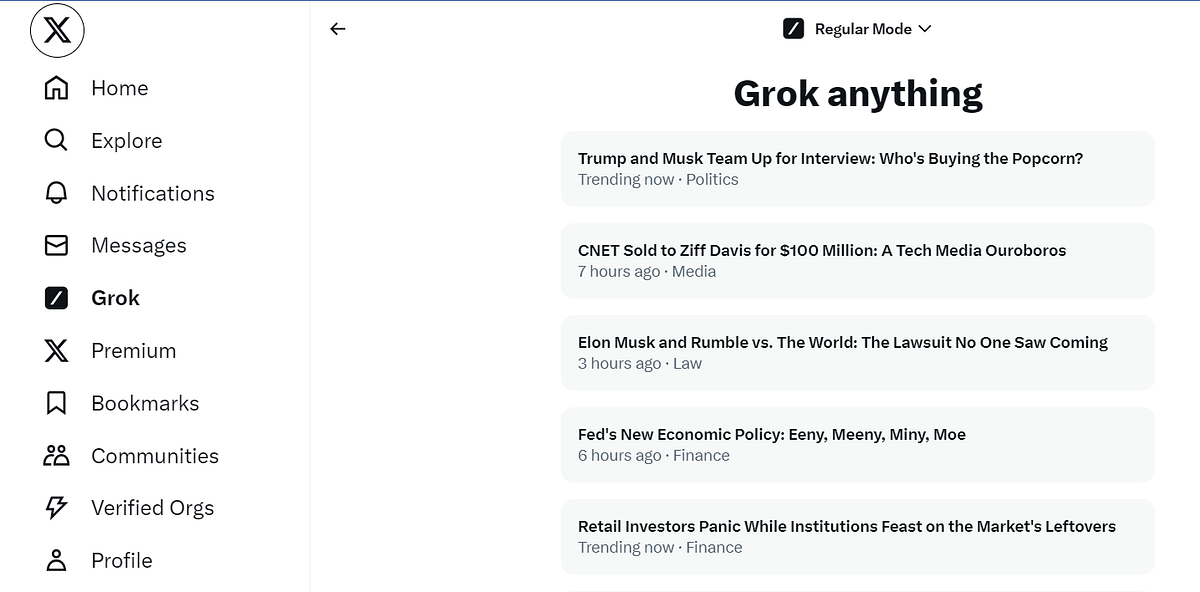Click the Fed's New Economic Policy topic

pos(857,444)
